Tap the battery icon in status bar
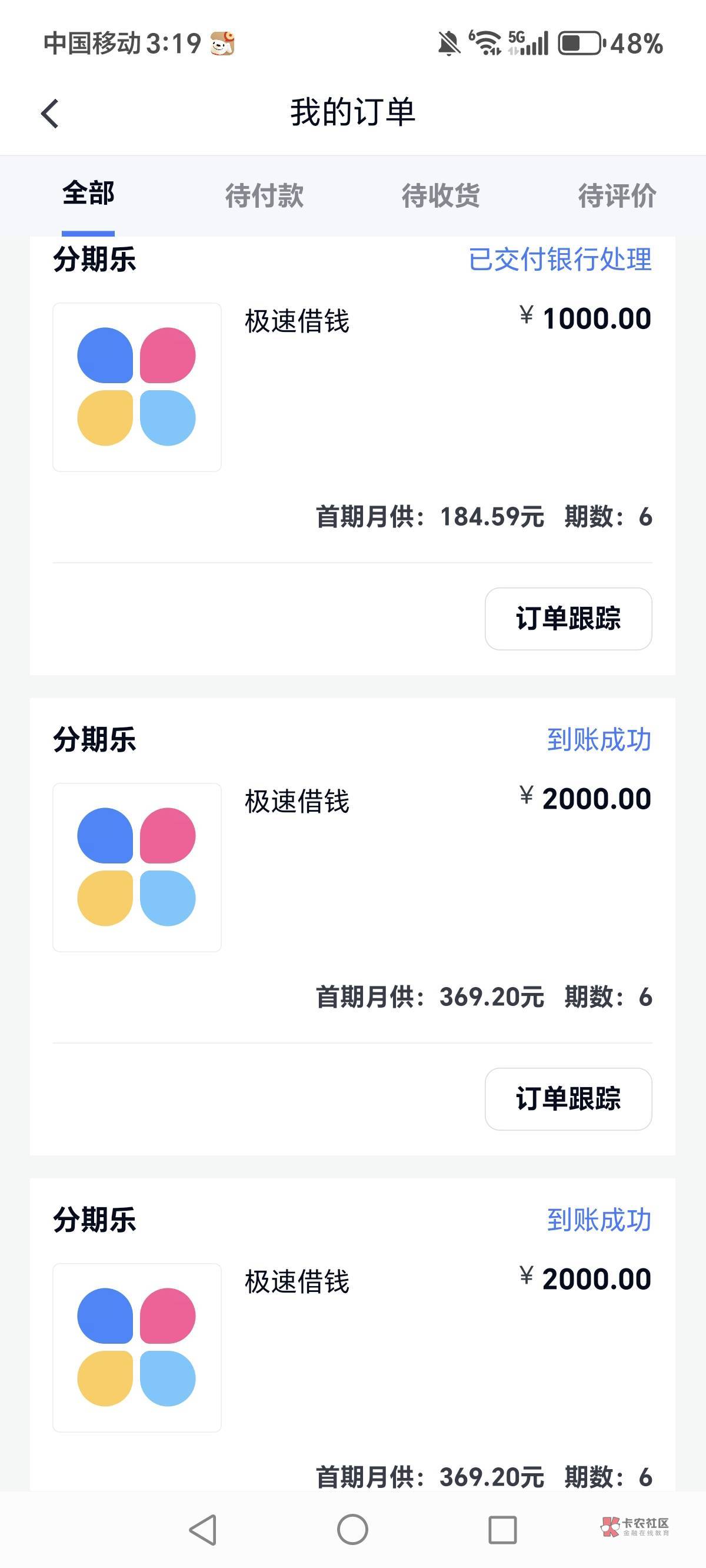 coord(581,44)
